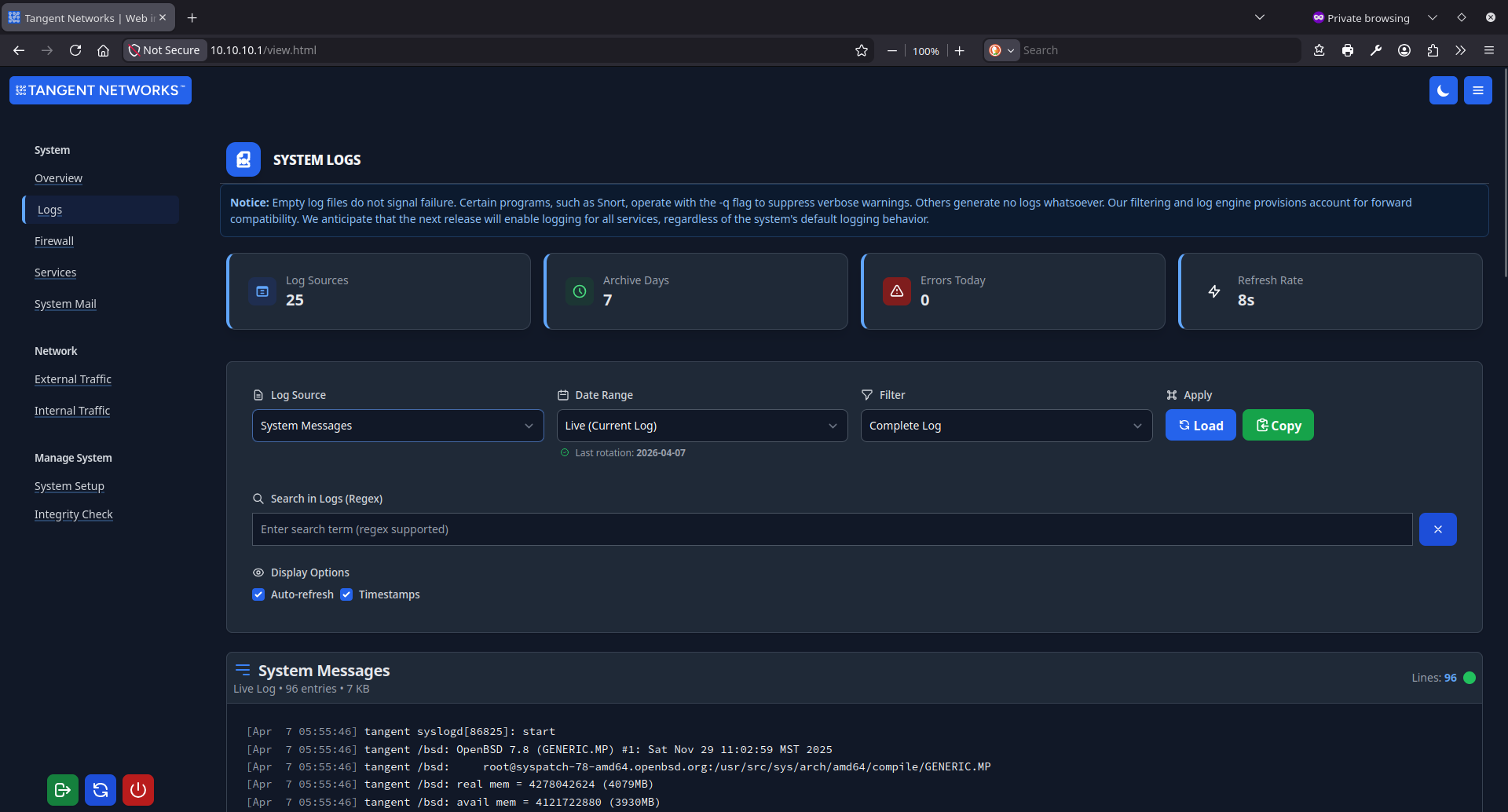Open the Firefox application menu
The width and height of the screenshot is (1508, 812).
1488,49
